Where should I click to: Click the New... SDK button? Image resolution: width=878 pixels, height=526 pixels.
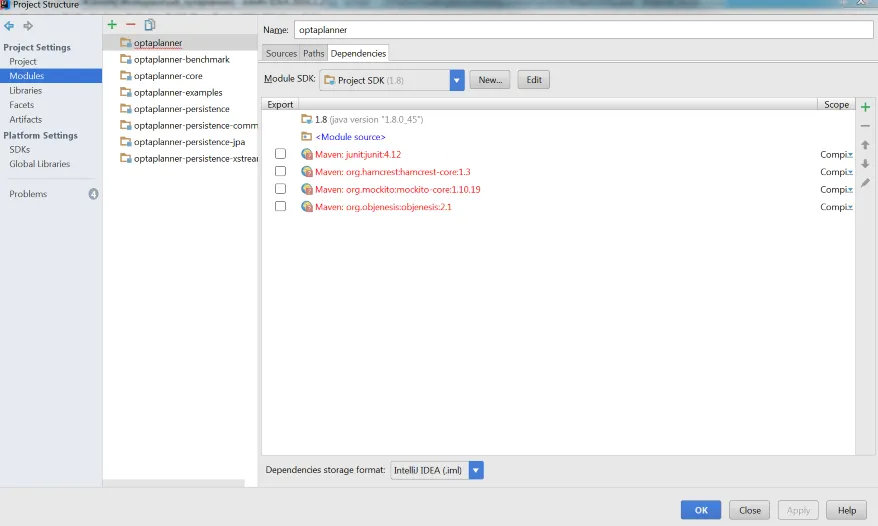pos(490,80)
